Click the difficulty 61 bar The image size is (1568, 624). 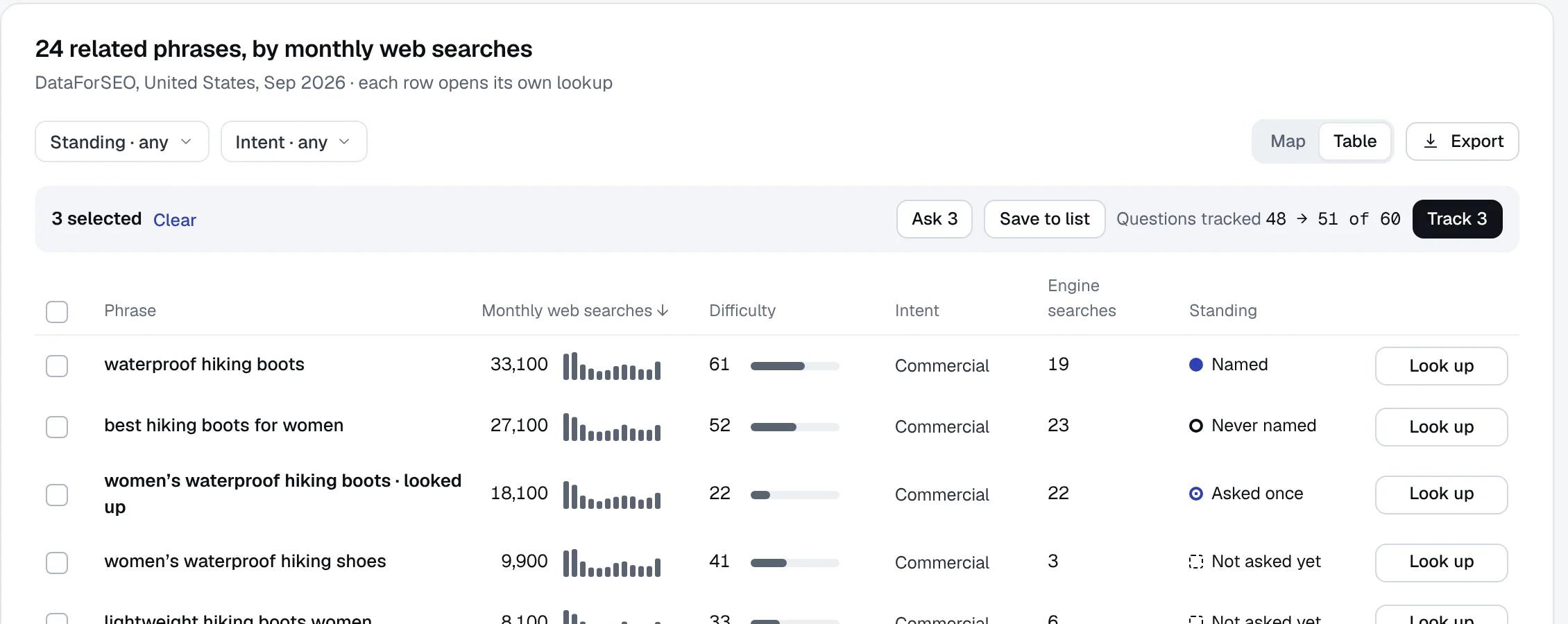pos(794,366)
